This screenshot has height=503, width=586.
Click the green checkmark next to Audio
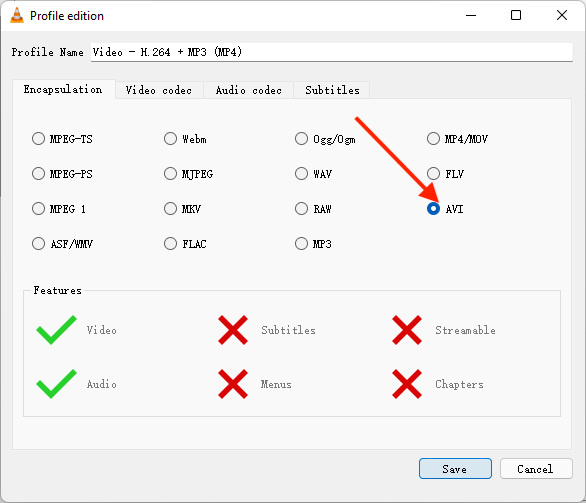(56, 384)
